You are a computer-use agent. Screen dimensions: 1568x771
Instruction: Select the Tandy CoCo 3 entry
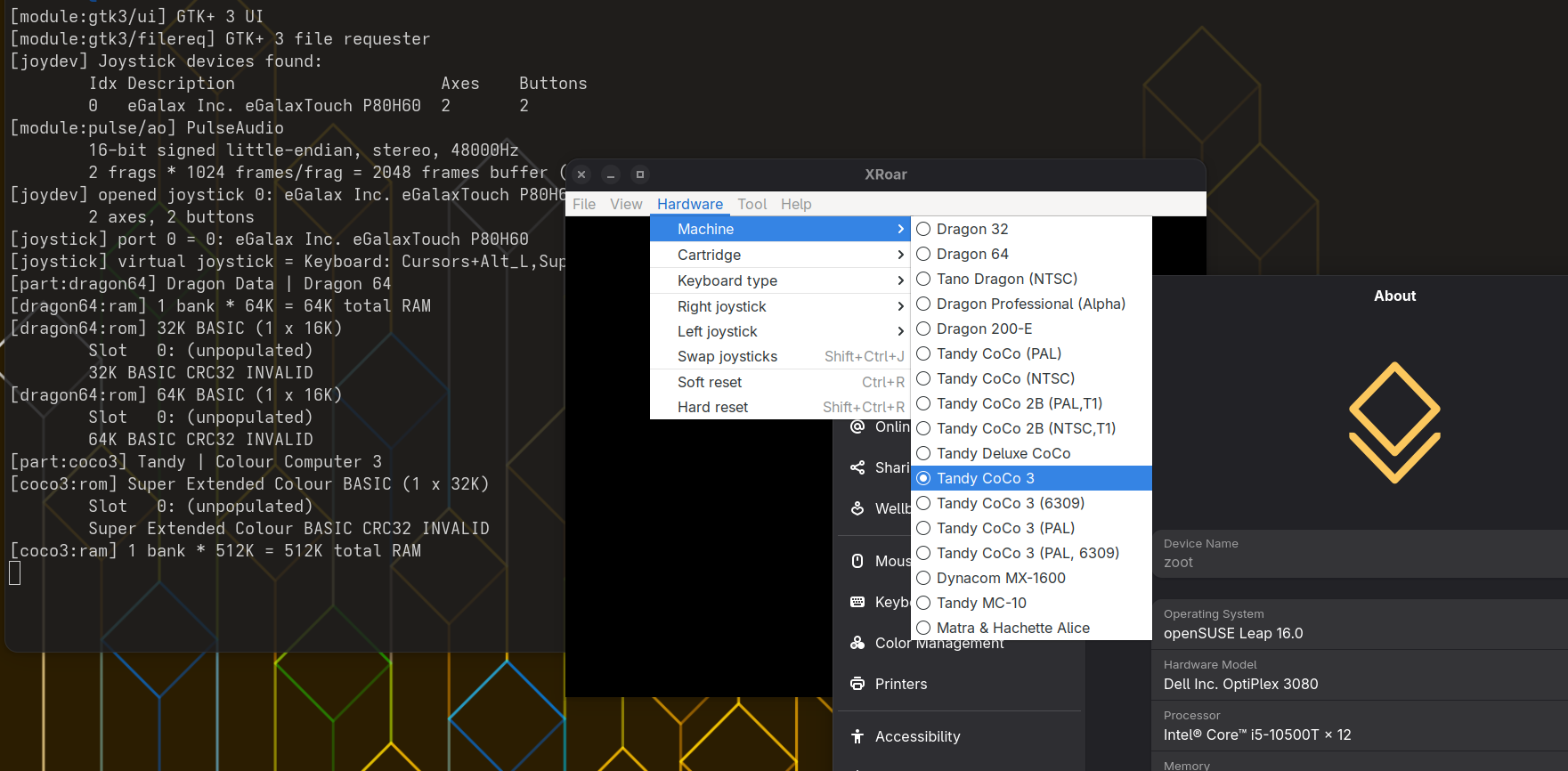(1031, 478)
